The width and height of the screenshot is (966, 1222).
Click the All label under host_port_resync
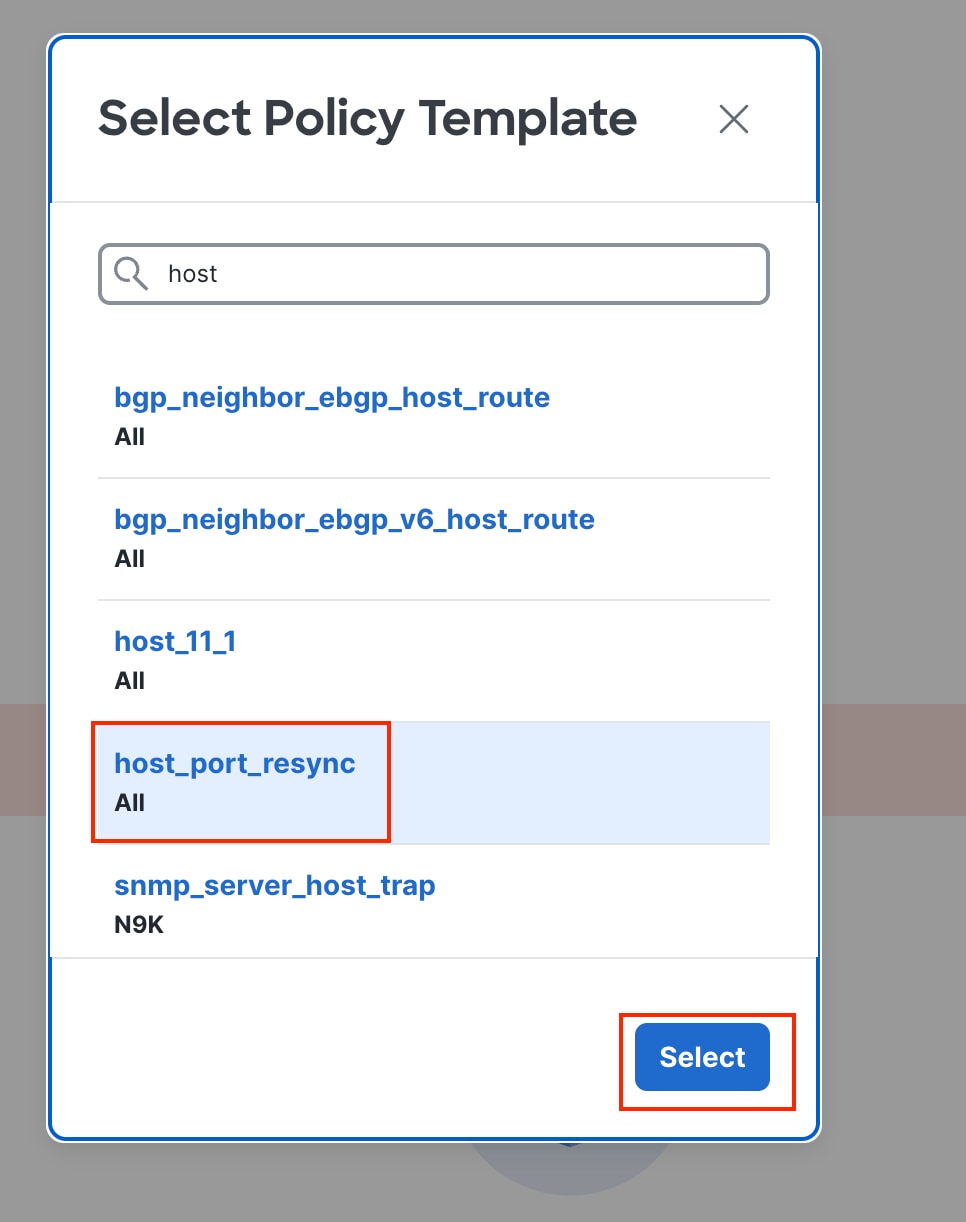pos(129,802)
